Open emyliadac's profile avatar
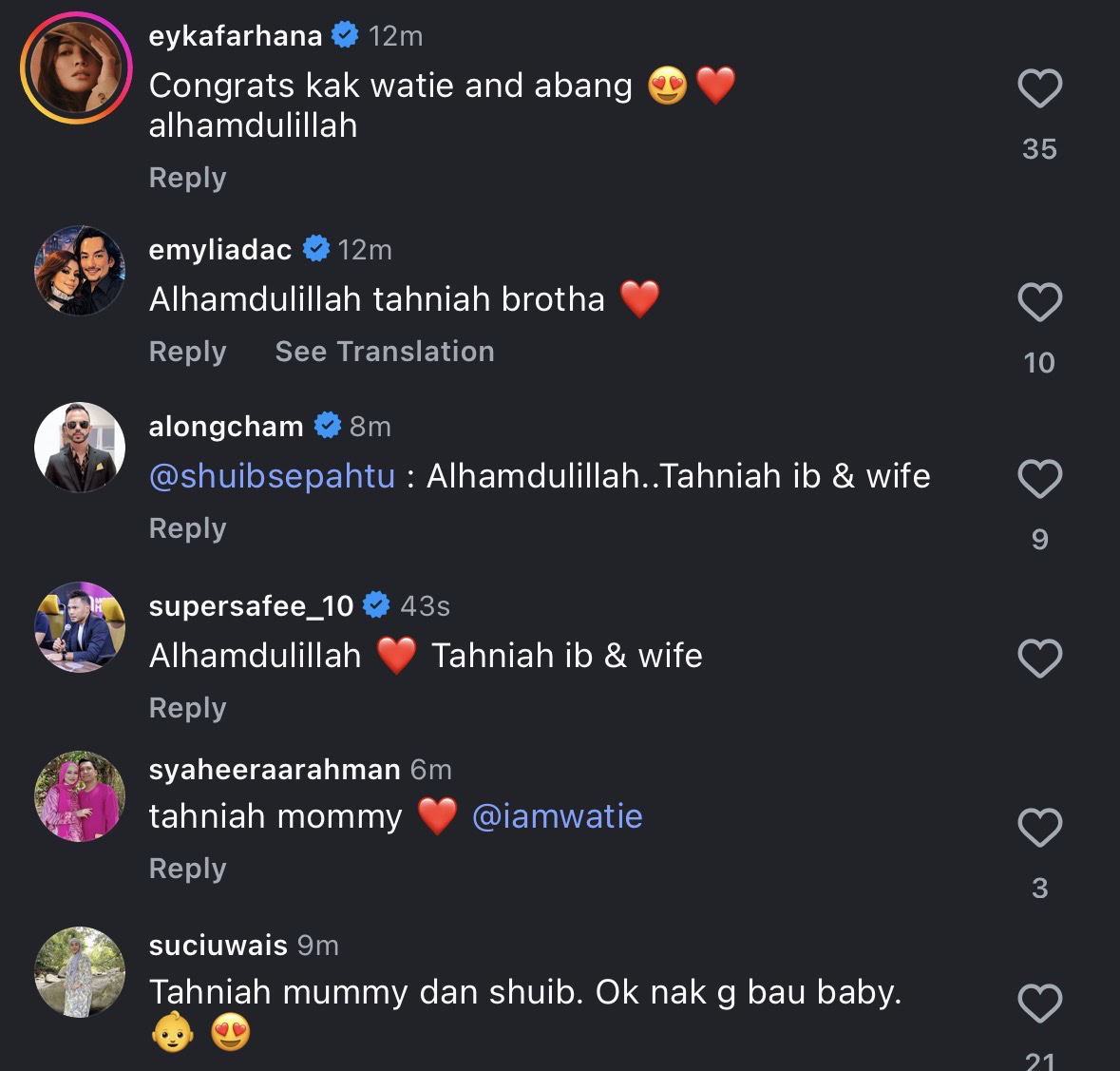The height and width of the screenshot is (1071, 1120). pyautogui.click(x=80, y=271)
